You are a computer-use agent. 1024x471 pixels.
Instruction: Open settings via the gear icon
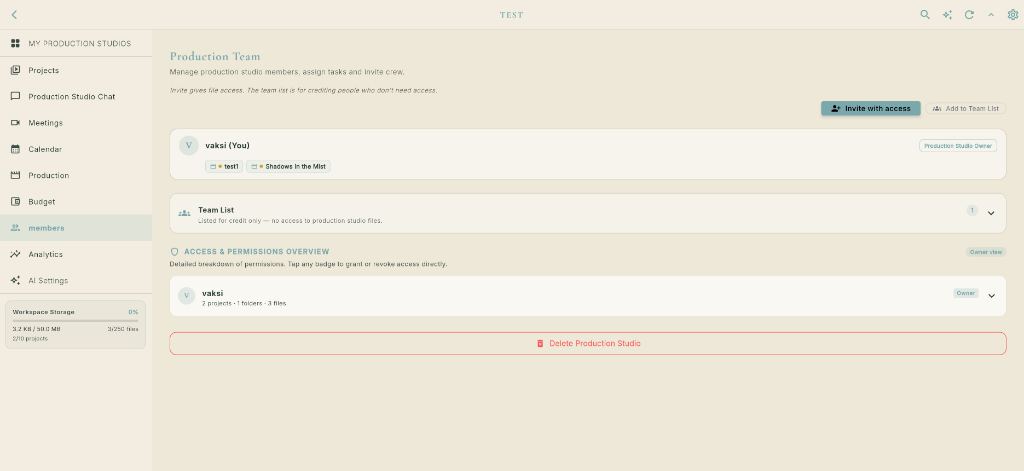pyautogui.click(x=1013, y=14)
